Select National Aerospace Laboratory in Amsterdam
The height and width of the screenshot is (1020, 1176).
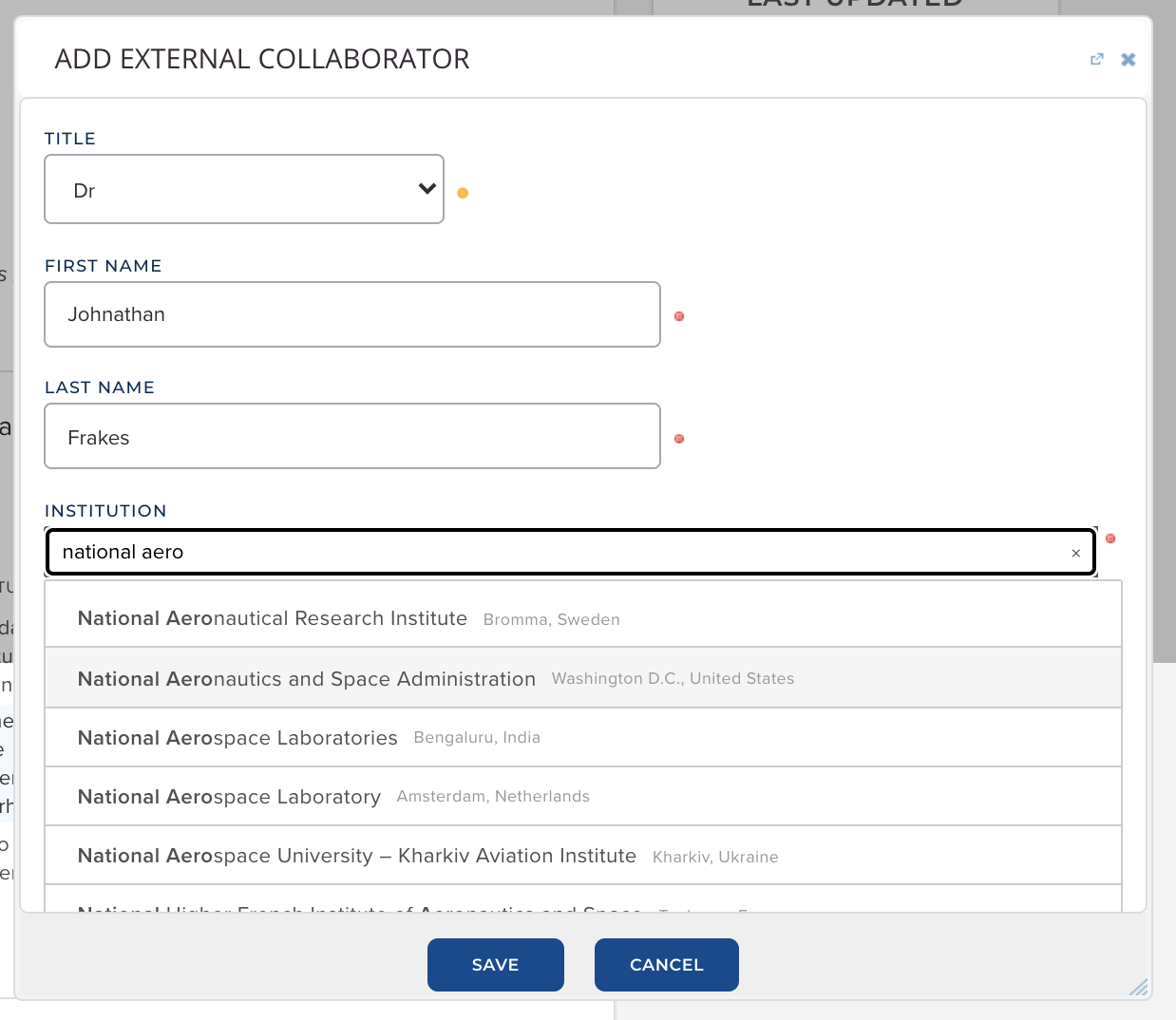coord(229,797)
